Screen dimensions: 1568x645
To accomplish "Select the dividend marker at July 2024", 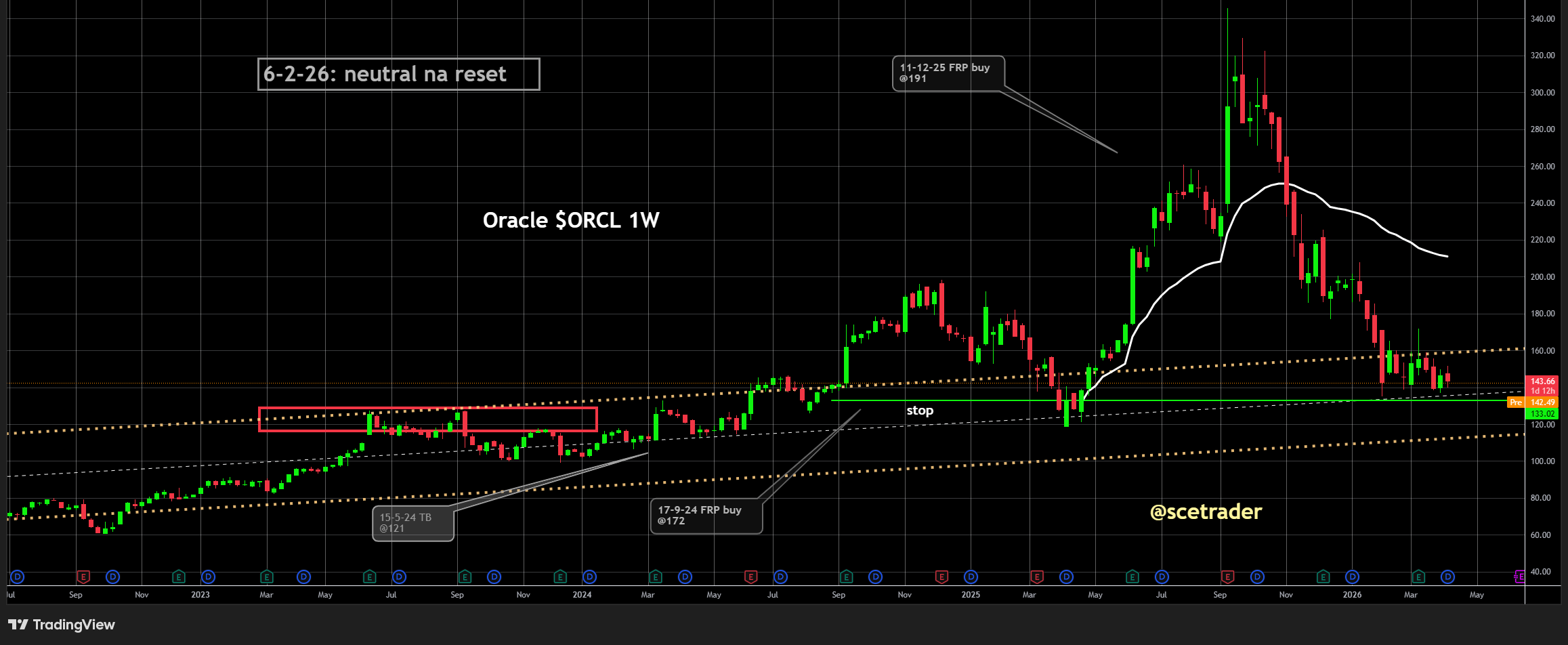I will coord(780,577).
